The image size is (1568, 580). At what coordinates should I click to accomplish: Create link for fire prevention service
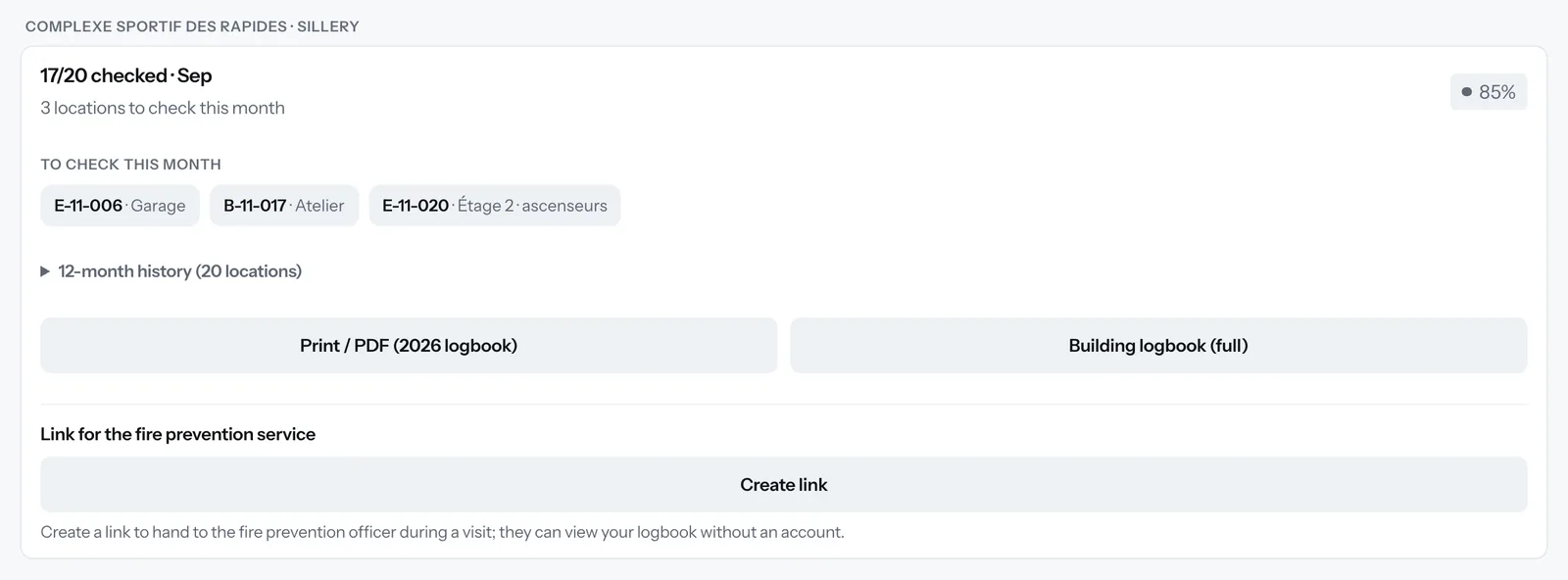[x=784, y=484]
